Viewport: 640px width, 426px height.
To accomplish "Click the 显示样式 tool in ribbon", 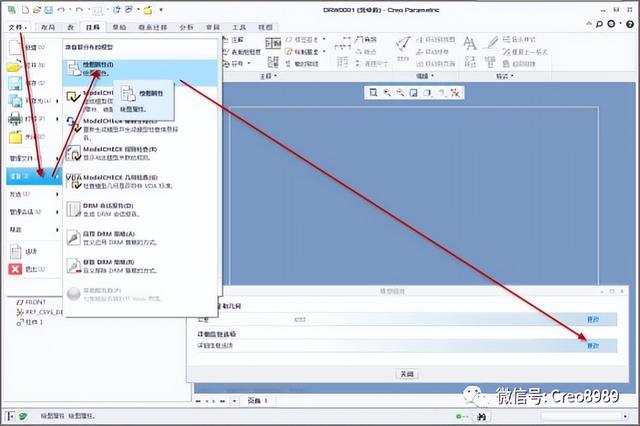I will (519, 40).
